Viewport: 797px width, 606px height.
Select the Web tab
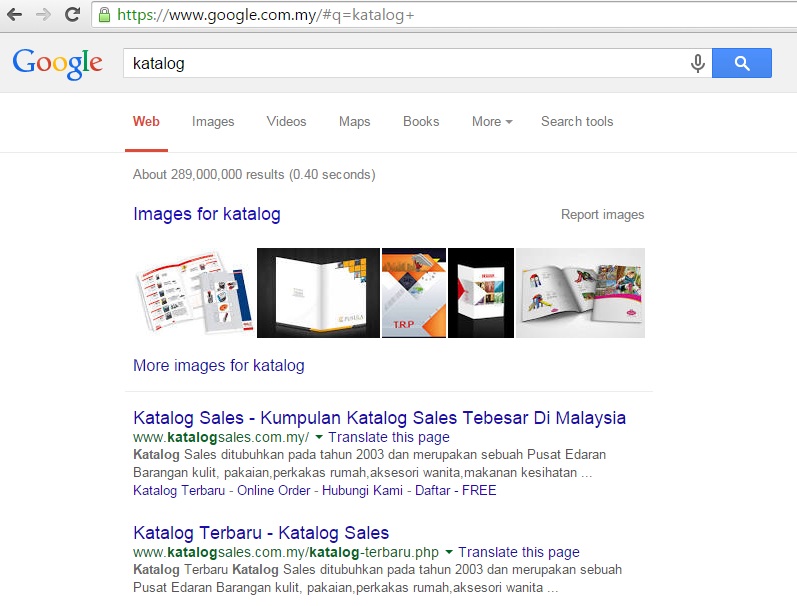[x=146, y=122]
